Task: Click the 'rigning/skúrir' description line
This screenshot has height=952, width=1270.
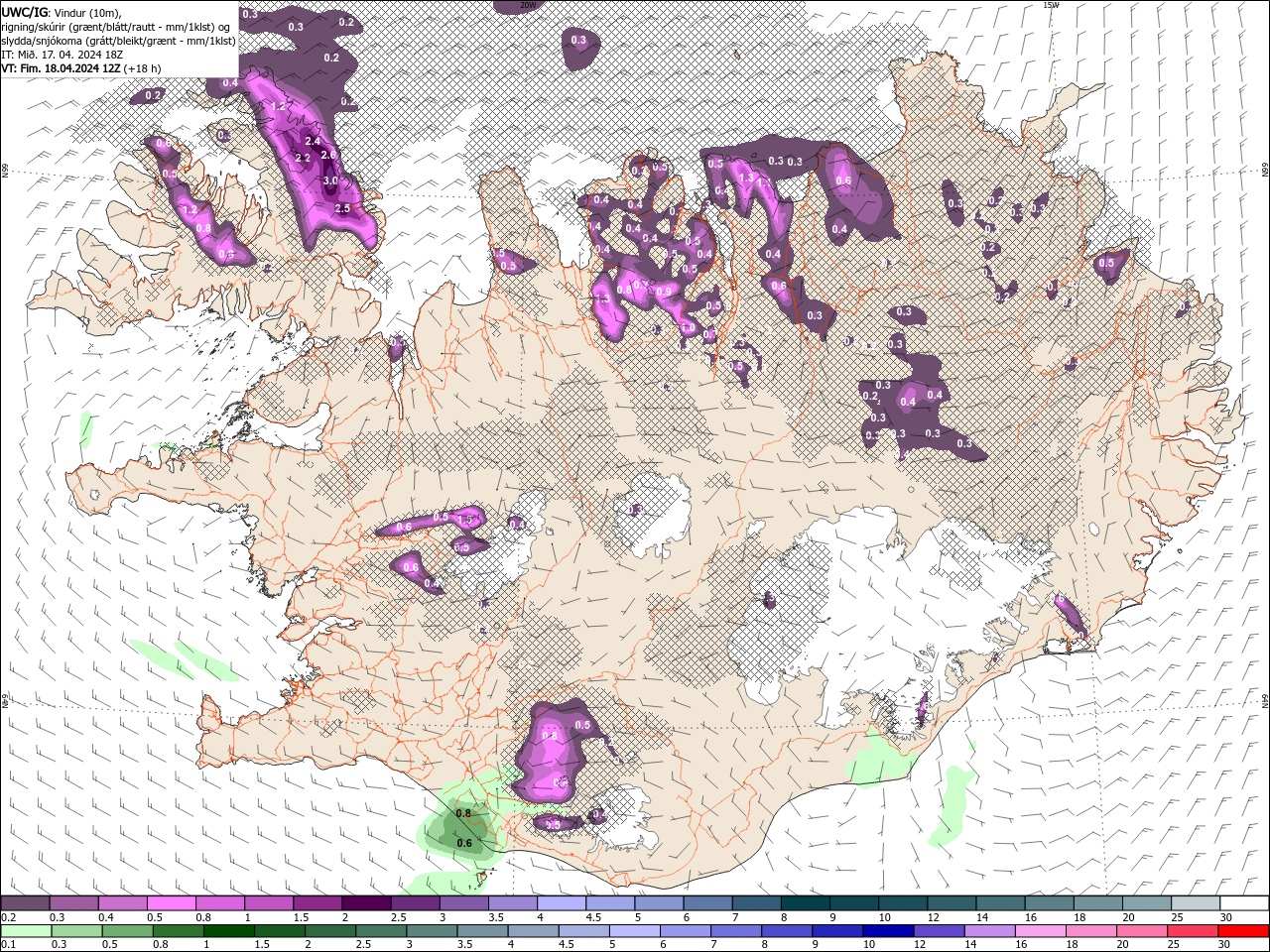Action: pos(116,27)
